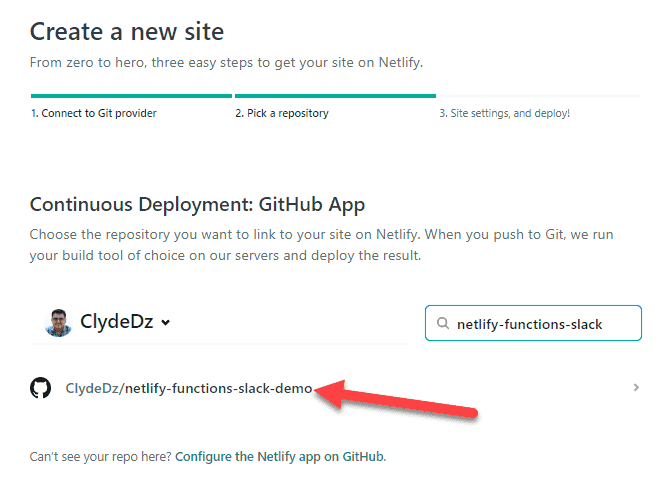
Task: Click the ClydeDz account name
Action: point(116,322)
